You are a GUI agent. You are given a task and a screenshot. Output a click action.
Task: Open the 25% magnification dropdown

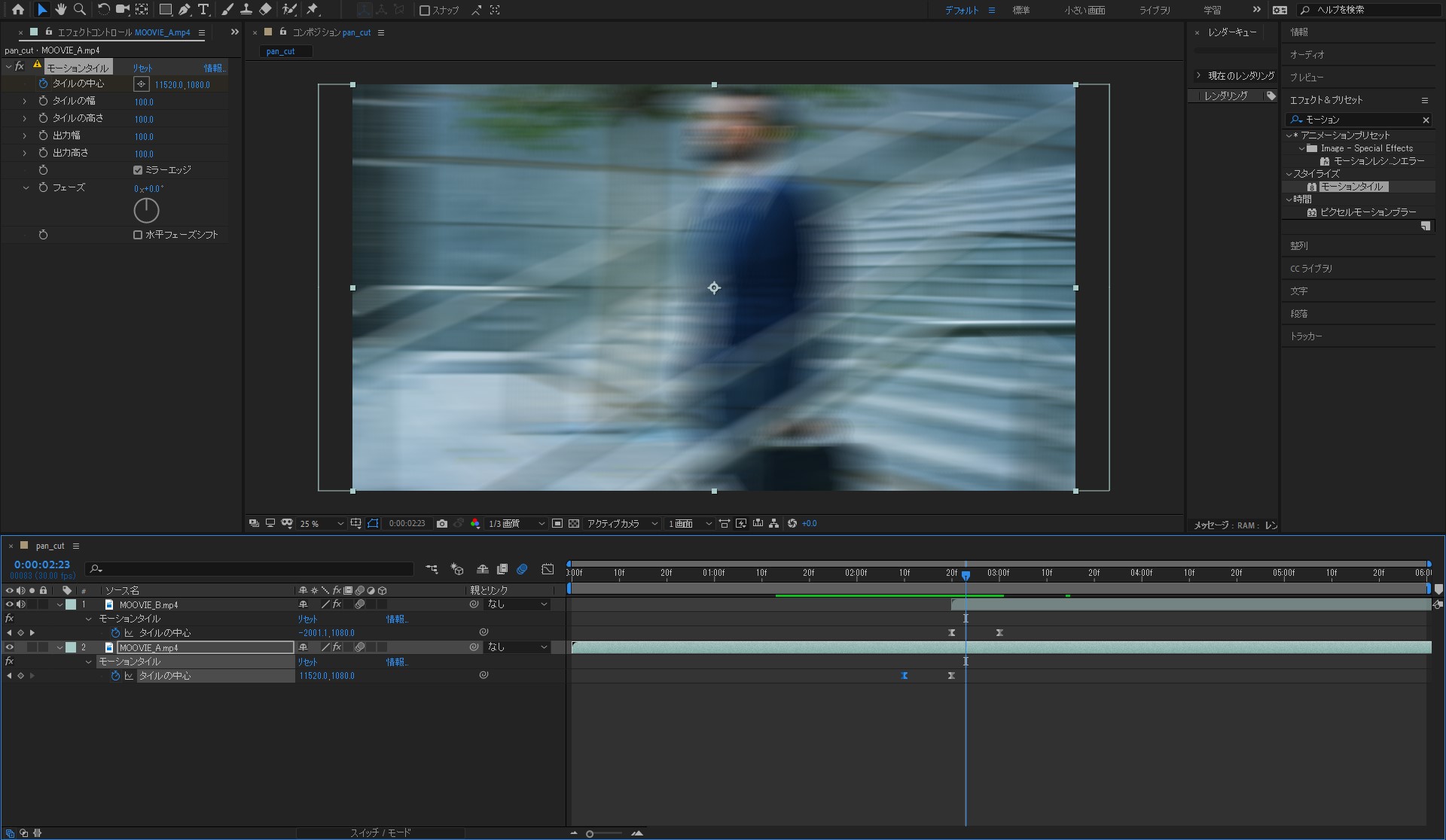click(x=322, y=523)
